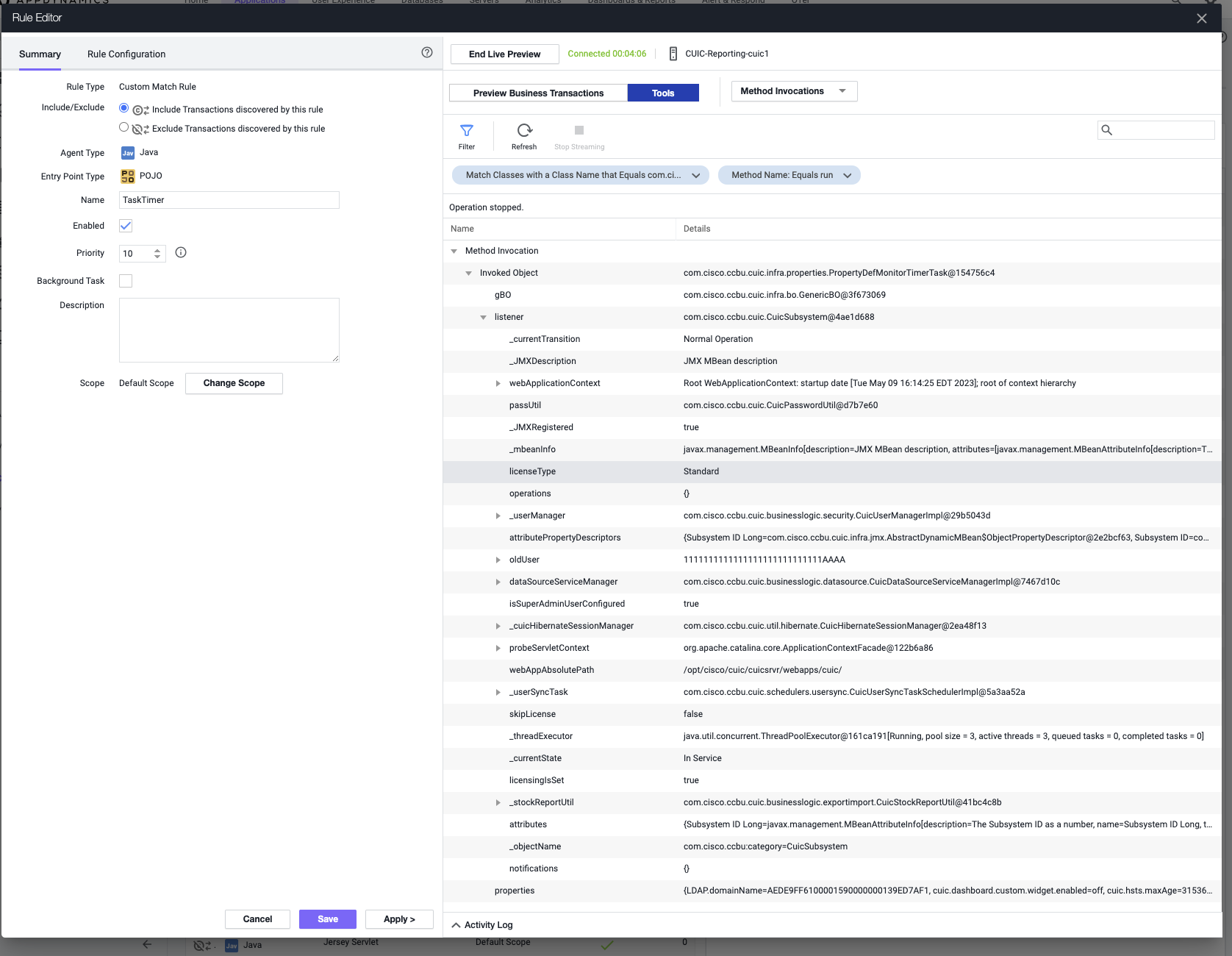
Task: Click the Apply button
Action: coord(399,919)
